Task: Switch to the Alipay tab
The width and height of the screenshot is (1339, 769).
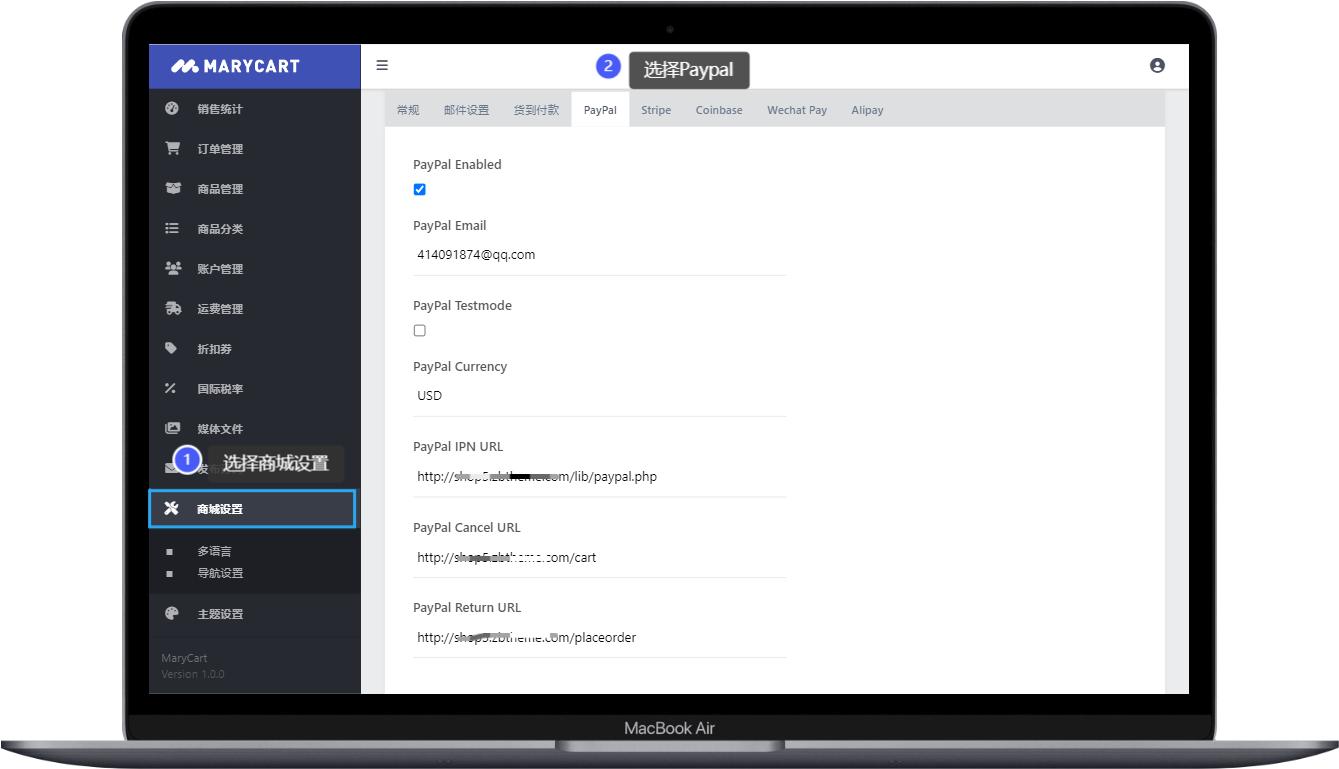Action: tap(867, 110)
